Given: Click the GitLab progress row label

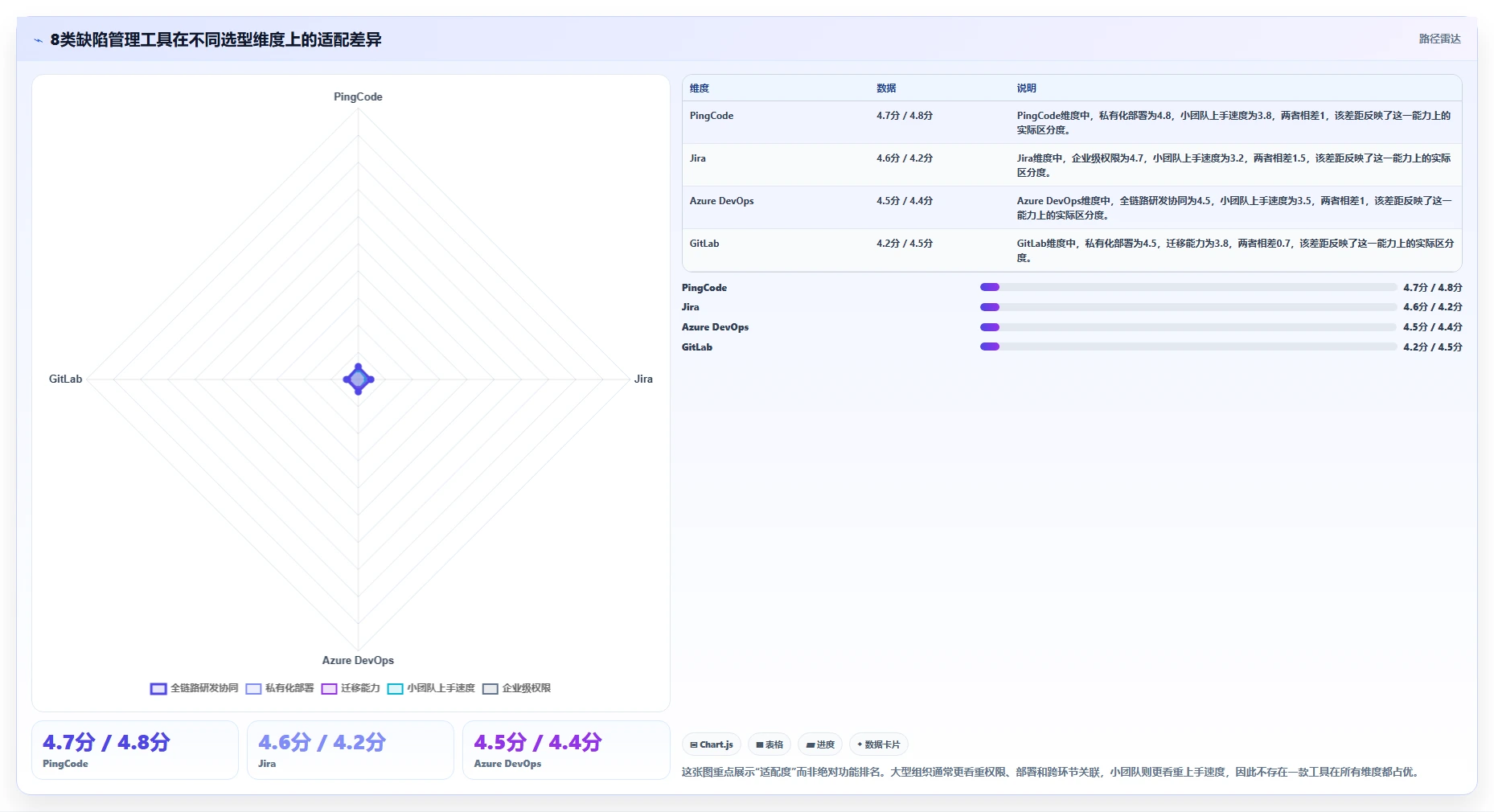Looking at the screenshot, I should (697, 347).
